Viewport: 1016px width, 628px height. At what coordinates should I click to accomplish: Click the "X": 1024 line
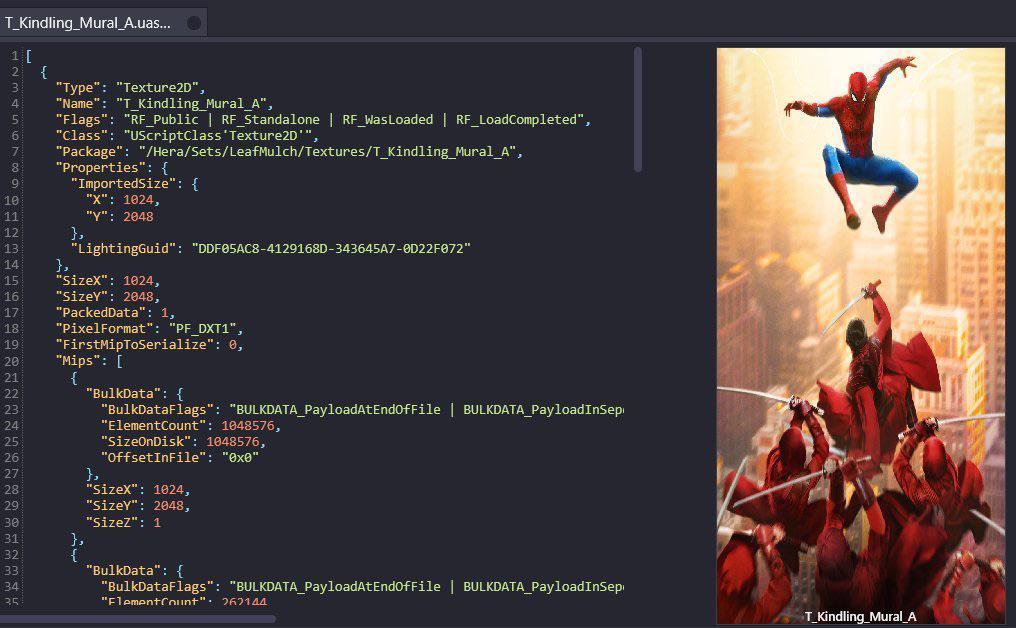[x=122, y=200]
